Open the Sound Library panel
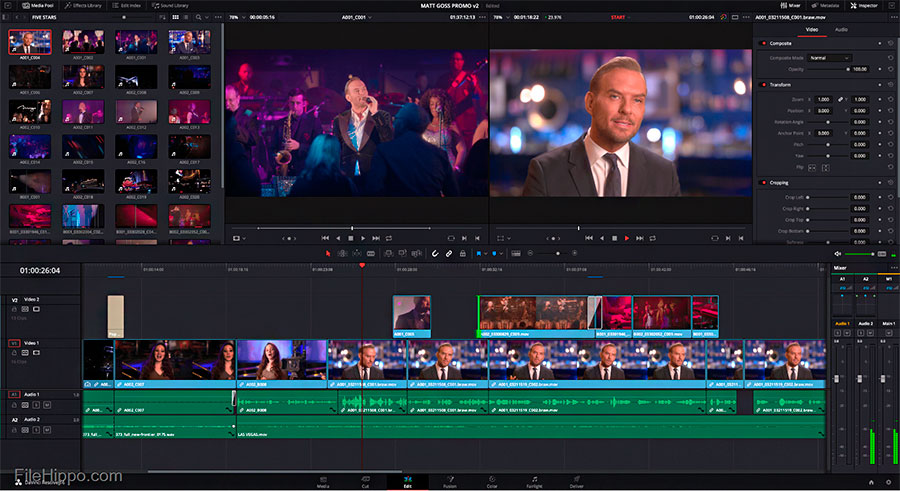This screenshot has width=900, height=491. (170, 5)
